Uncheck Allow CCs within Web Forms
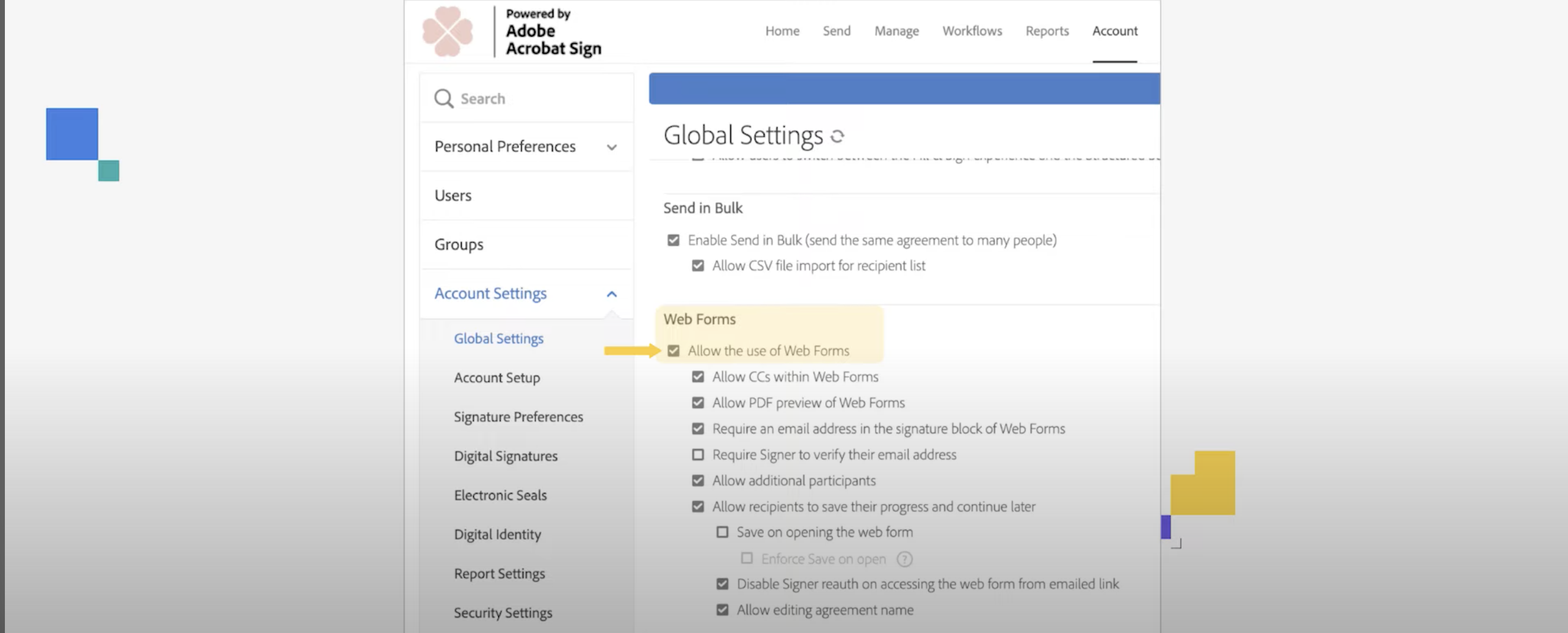1568x633 pixels. (698, 376)
